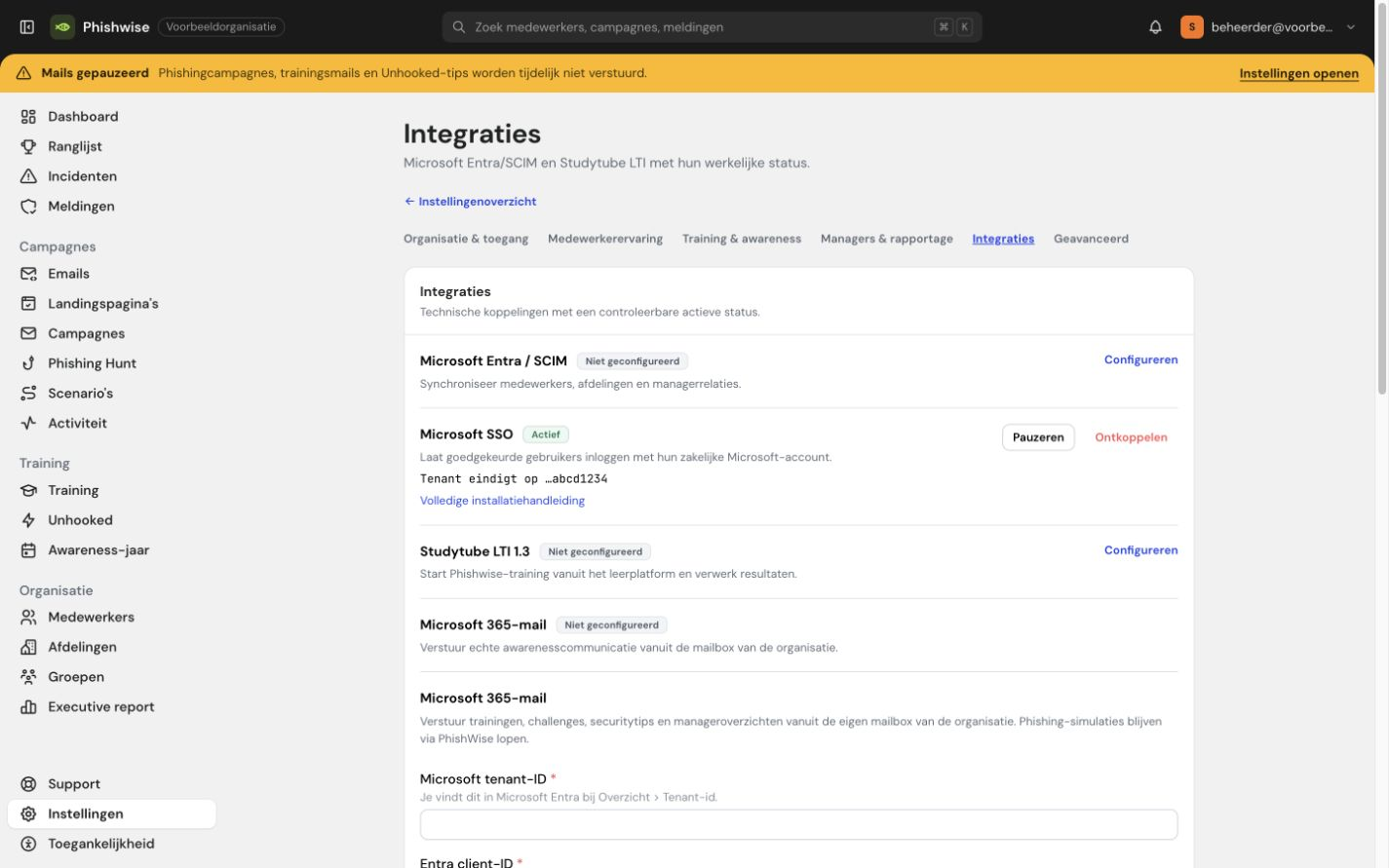The height and width of the screenshot is (868, 1389).
Task: Click the Campagnes mail icon
Action: [x=28, y=333]
